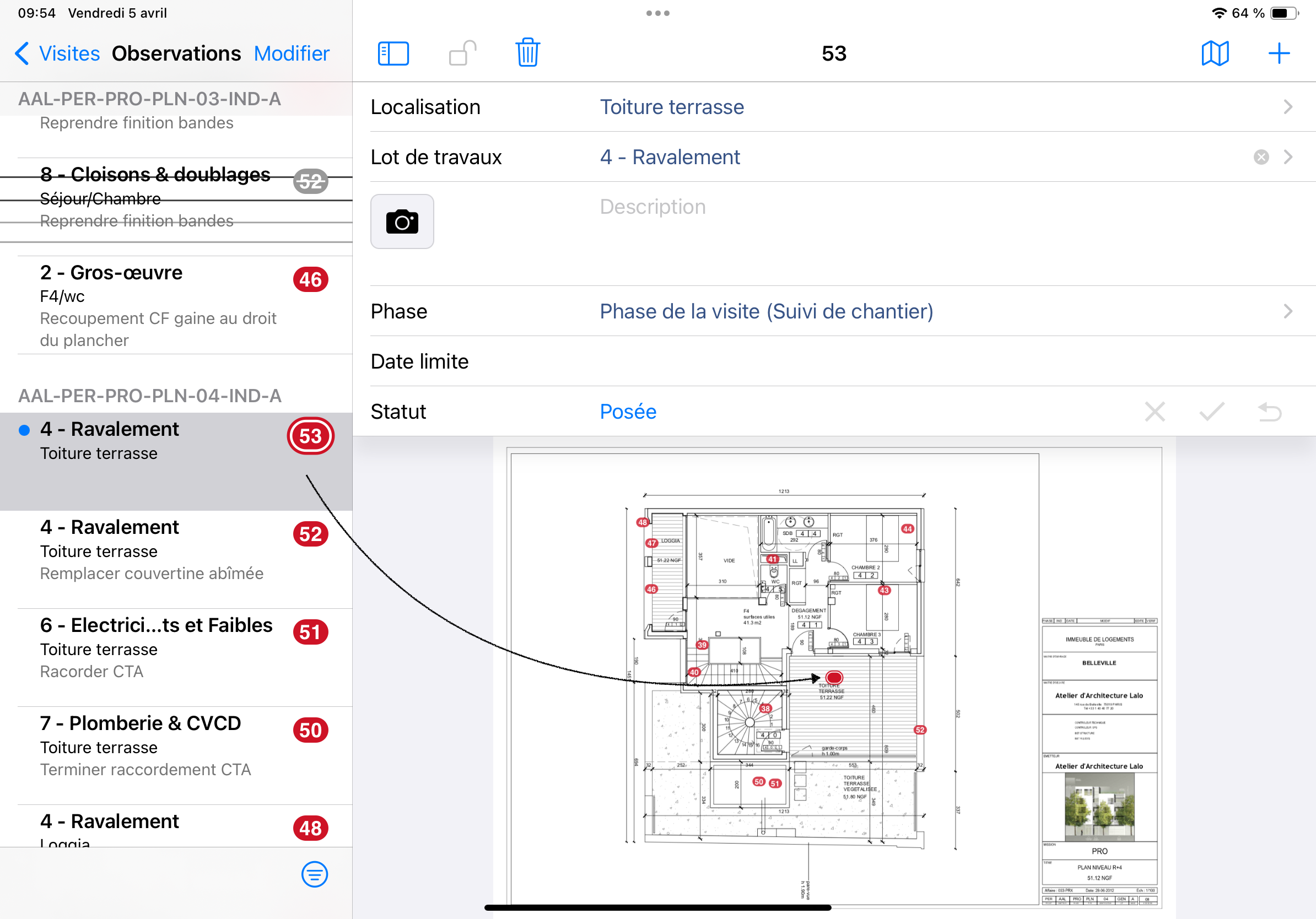Tap red marker 44 on plan
The height and width of the screenshot is (919, 1316).
click(907, 529)
